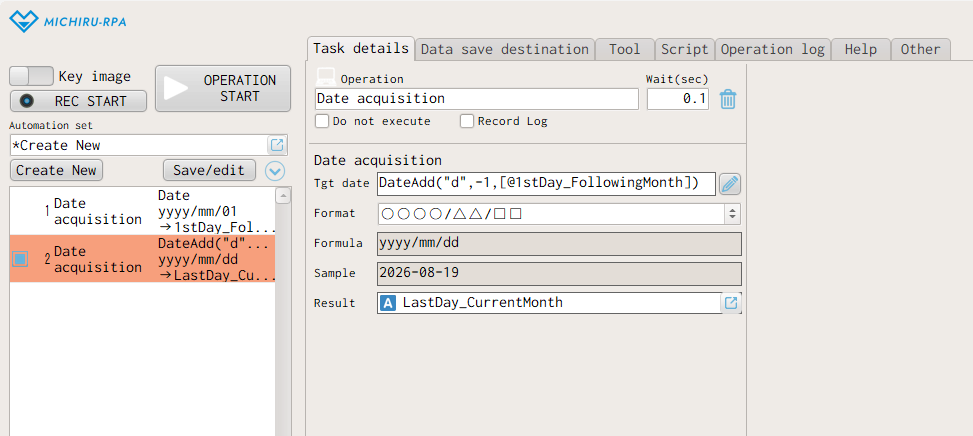Click the Create New button

[x=56, y=170]
